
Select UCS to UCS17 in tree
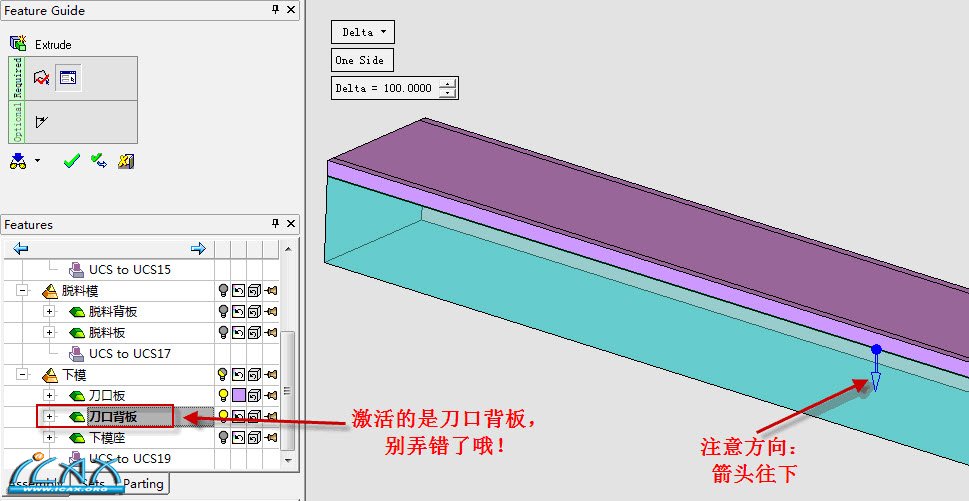pyautogui.click(x=130, y=353)
